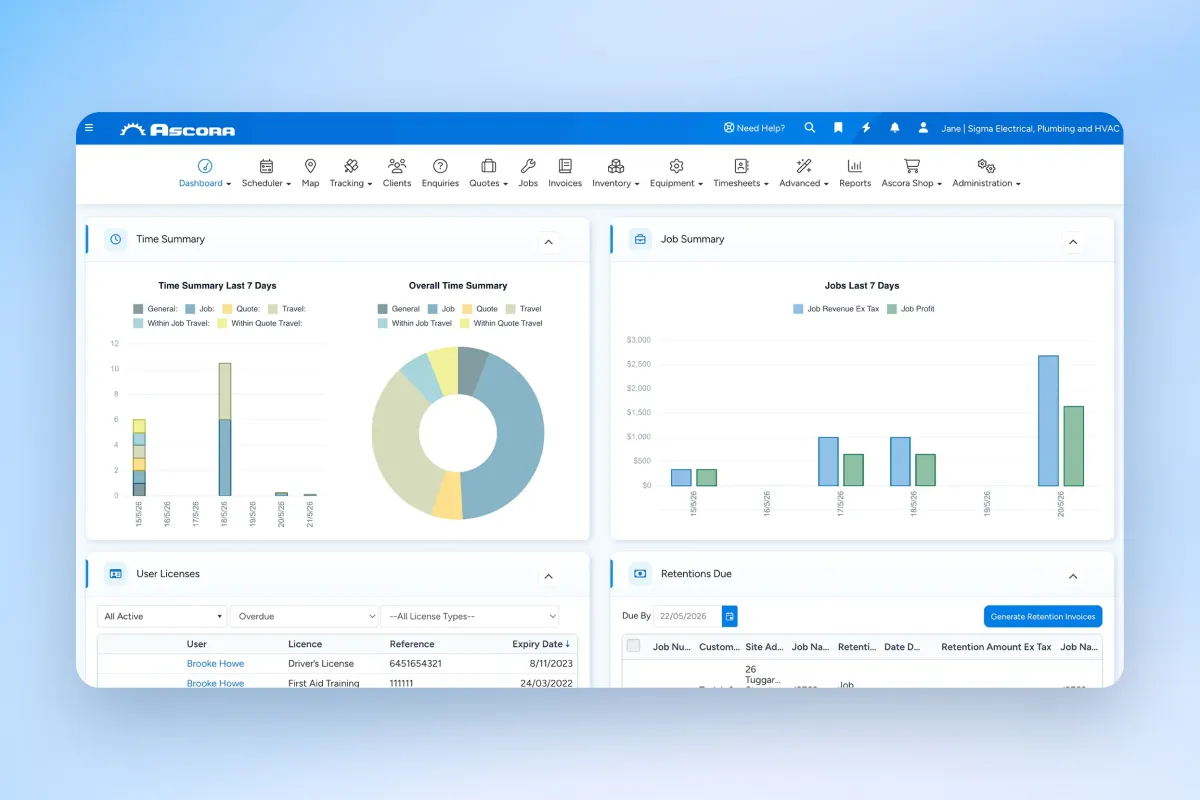Open the hamburger menu icon
The image size is (1200, 800).
point(89,128)
